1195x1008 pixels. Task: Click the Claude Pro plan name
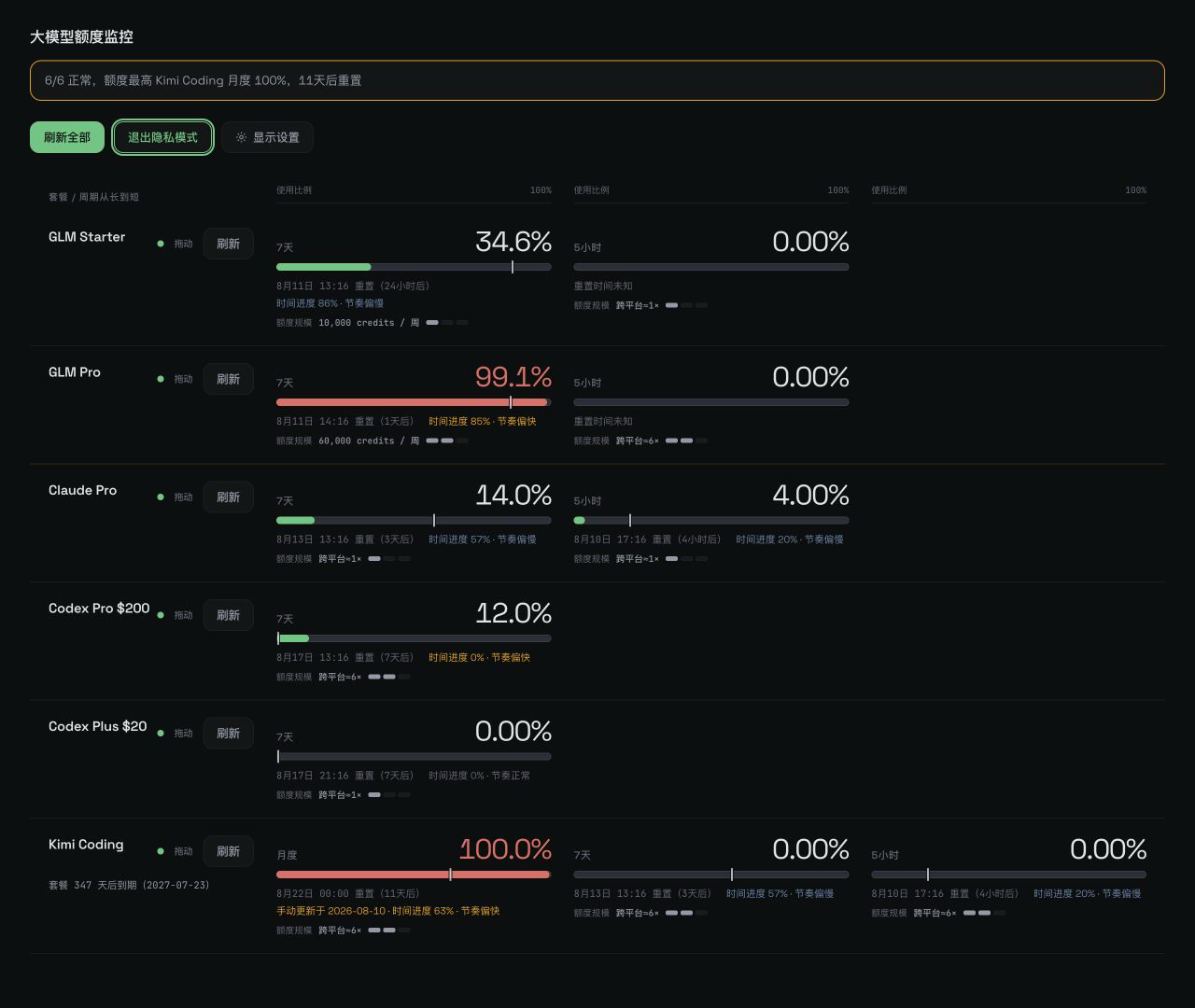[82, 490]
